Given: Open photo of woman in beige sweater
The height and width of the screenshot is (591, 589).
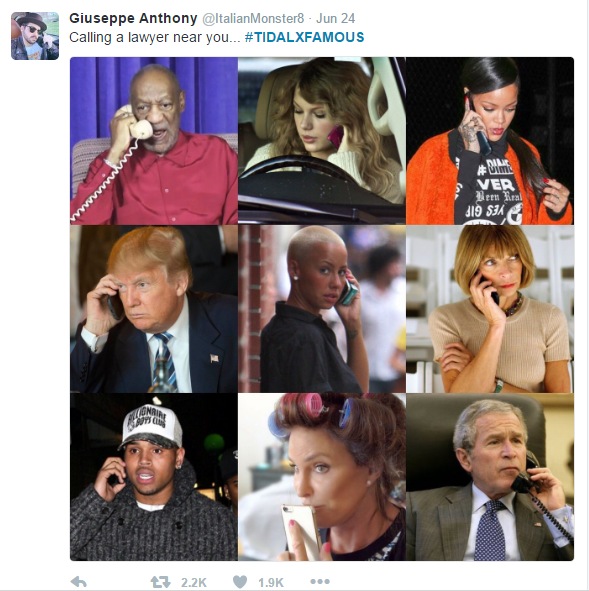Looking at the screenshot, I should click(x=490, y=309).
